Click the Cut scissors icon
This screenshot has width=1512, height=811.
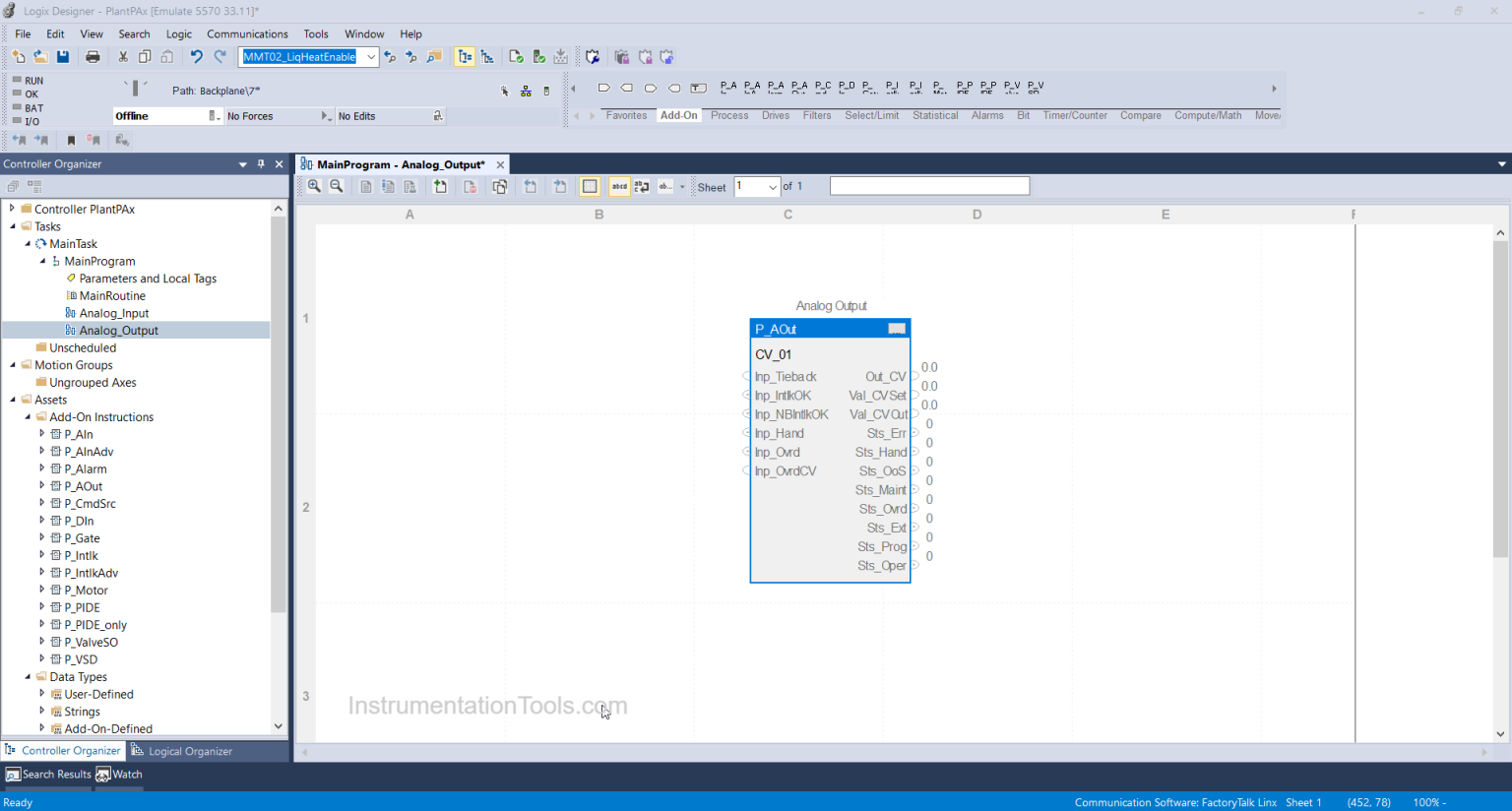pyautogui.click(x=123, y=57)
